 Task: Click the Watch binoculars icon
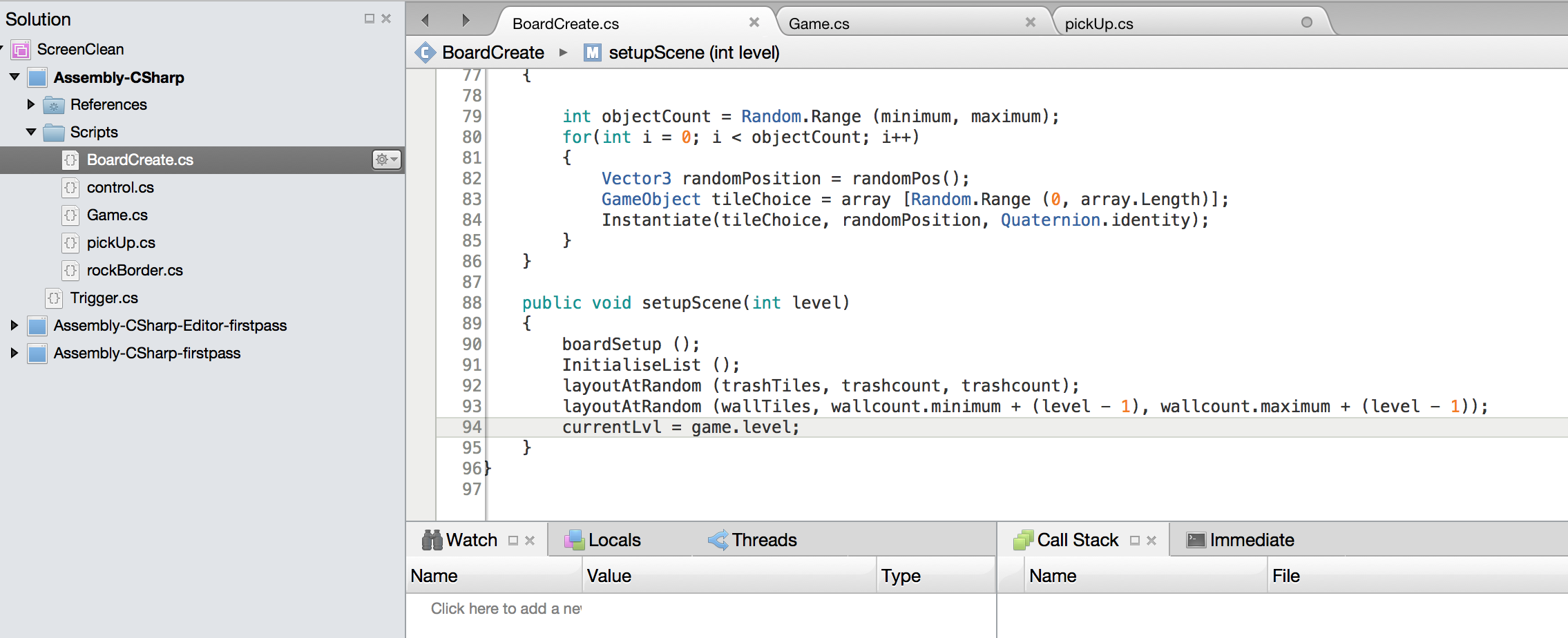[x=432, y=540]
